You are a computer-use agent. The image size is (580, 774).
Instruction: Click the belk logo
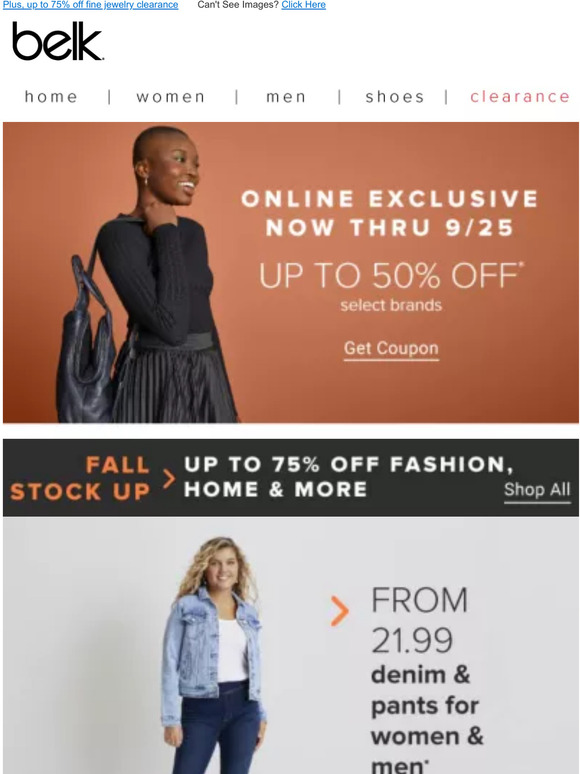(x=58, y=41)
